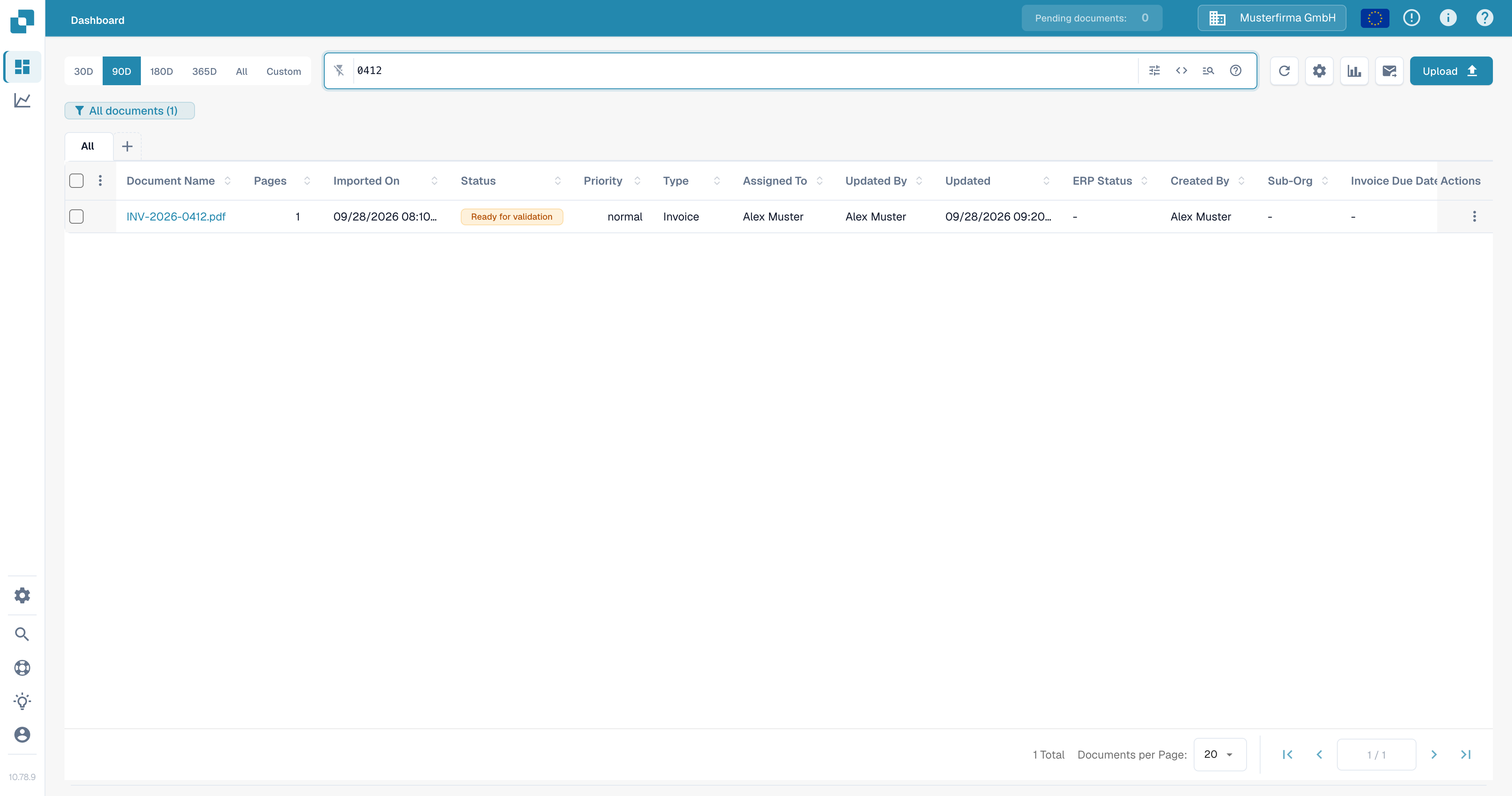
Task: Tick the select-all checkbox in table header
Action: click(x=76, y=181)
